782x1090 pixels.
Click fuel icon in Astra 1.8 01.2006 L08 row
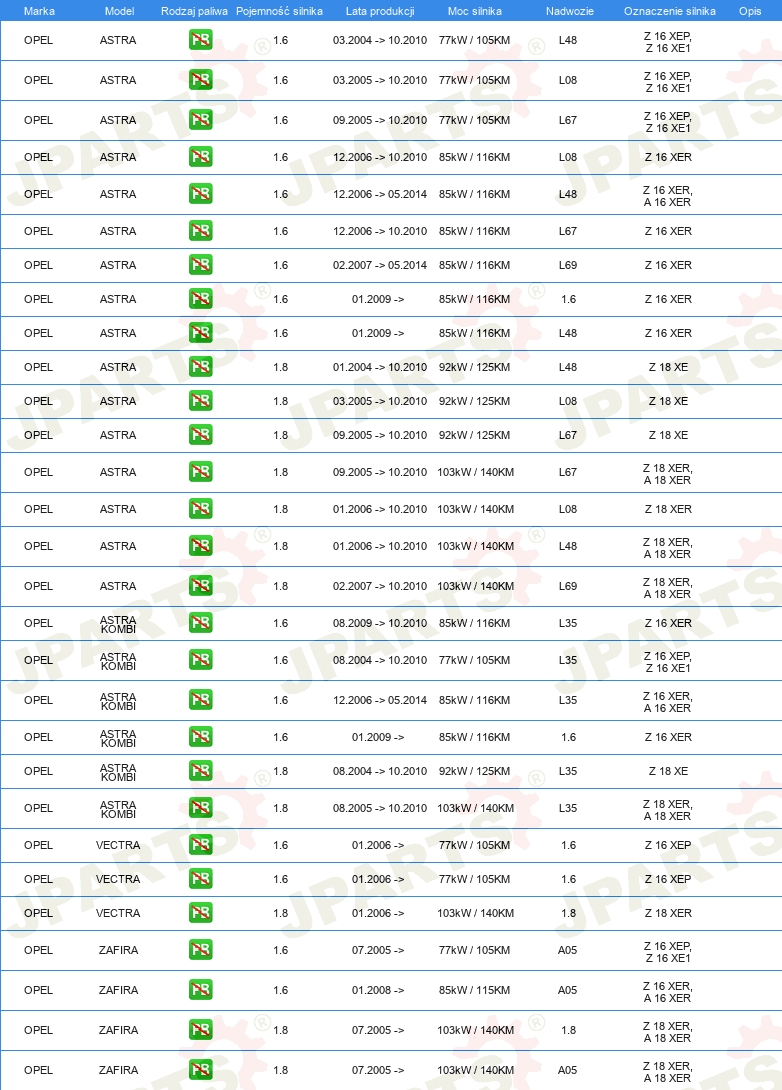tap(201, 509)
